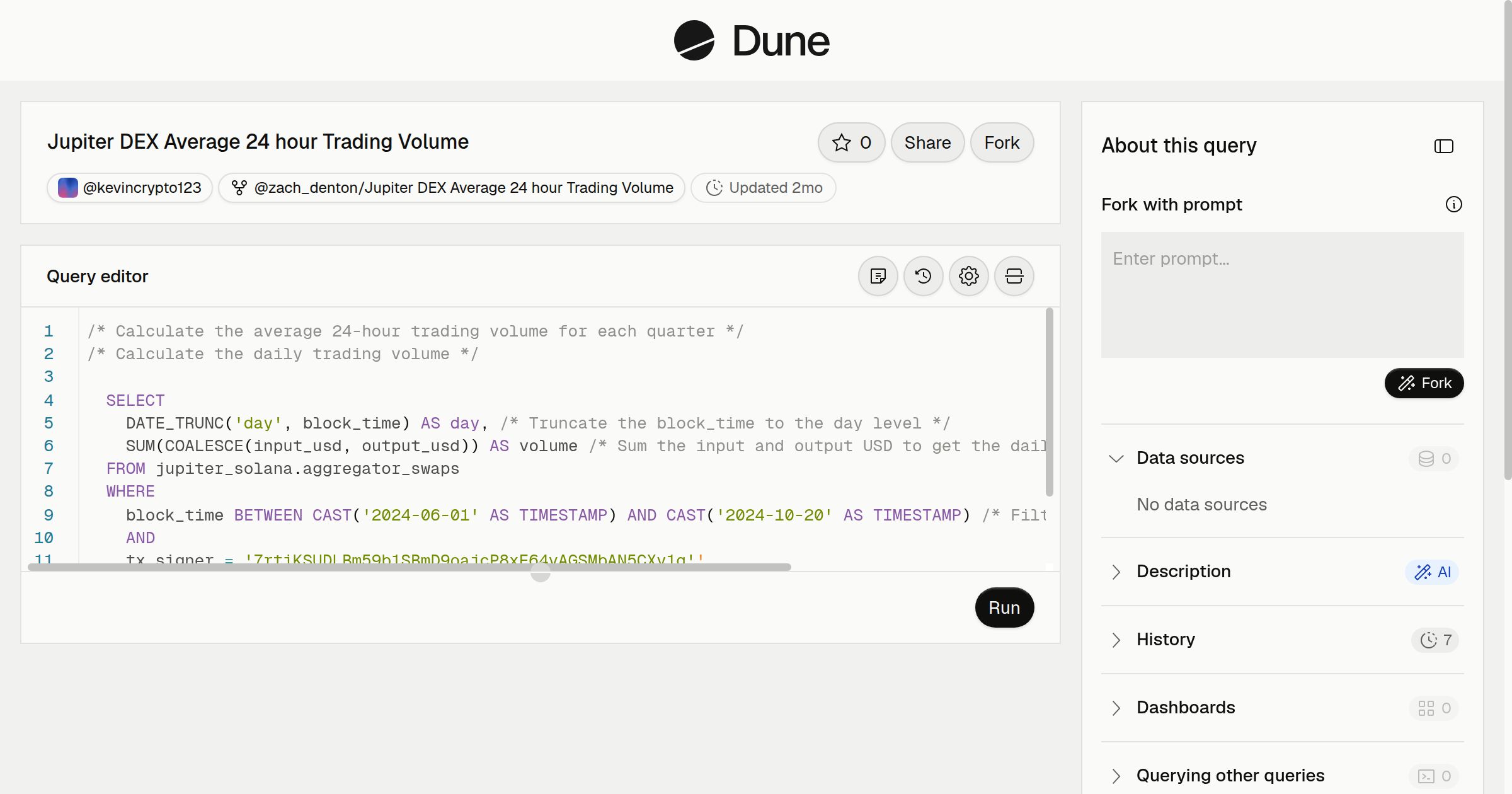Expand the Dashboards section
The height and width of the screenshot is (794, 1512).
coord(1116,708)
